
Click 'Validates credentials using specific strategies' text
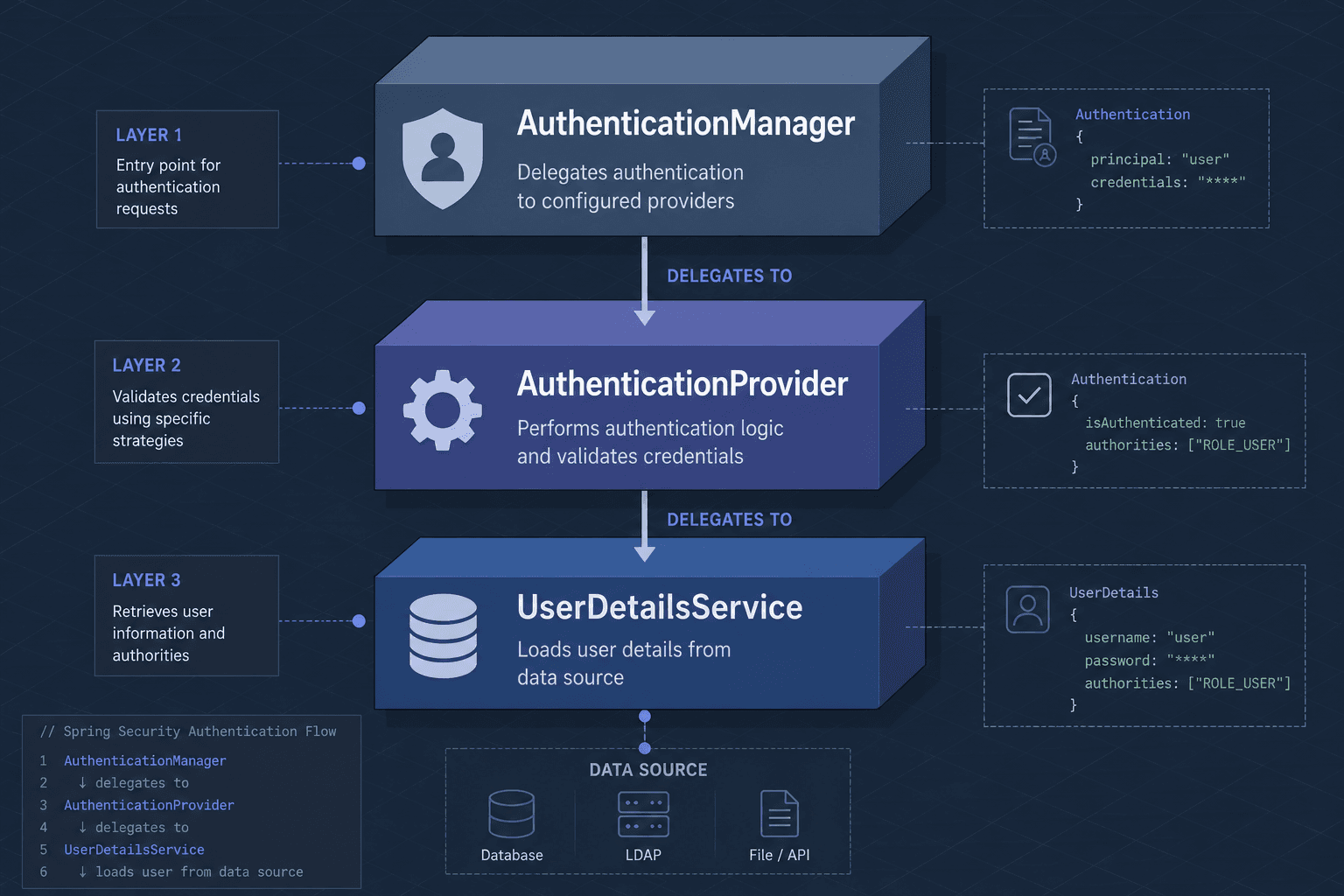point(186,418)
